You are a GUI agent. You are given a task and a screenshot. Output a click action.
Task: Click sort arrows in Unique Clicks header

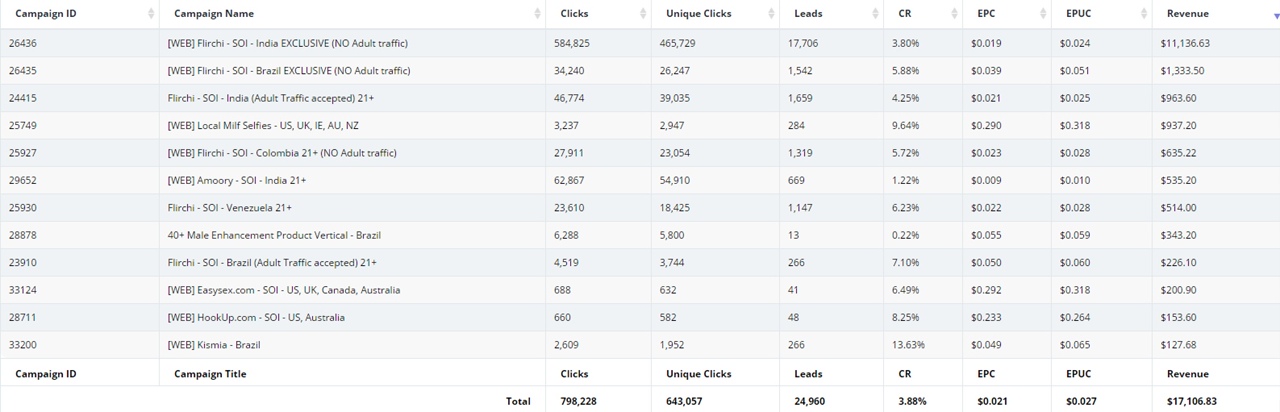(x=771, y=14)
